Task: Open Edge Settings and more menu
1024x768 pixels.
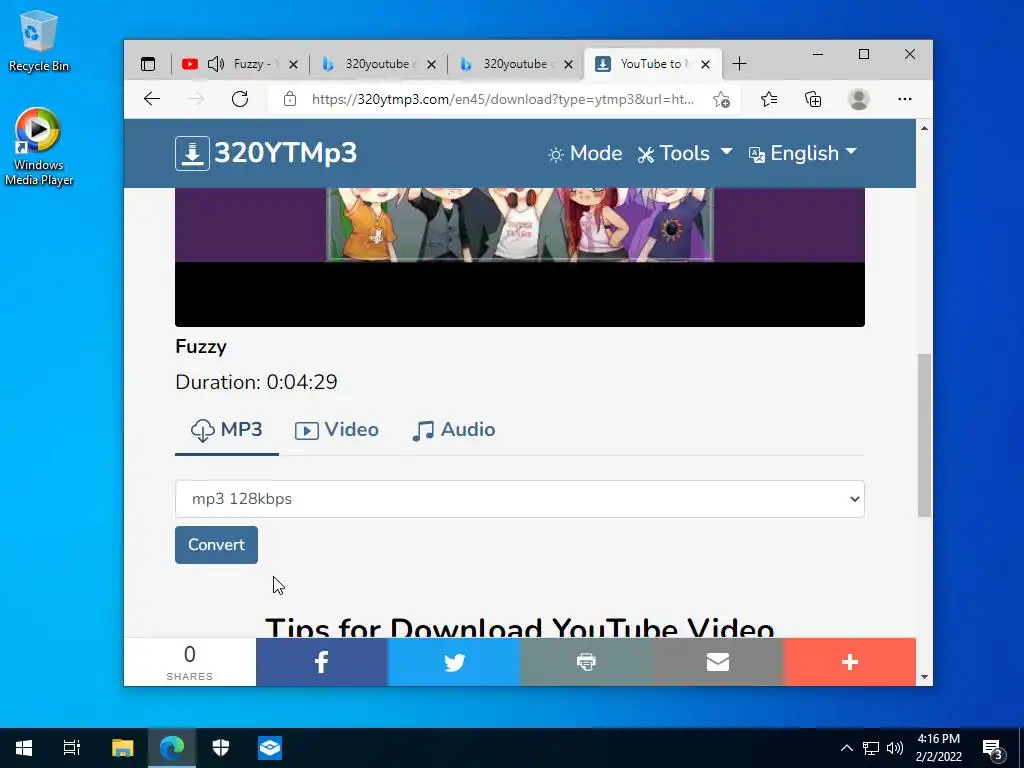Action: point(904,99)
